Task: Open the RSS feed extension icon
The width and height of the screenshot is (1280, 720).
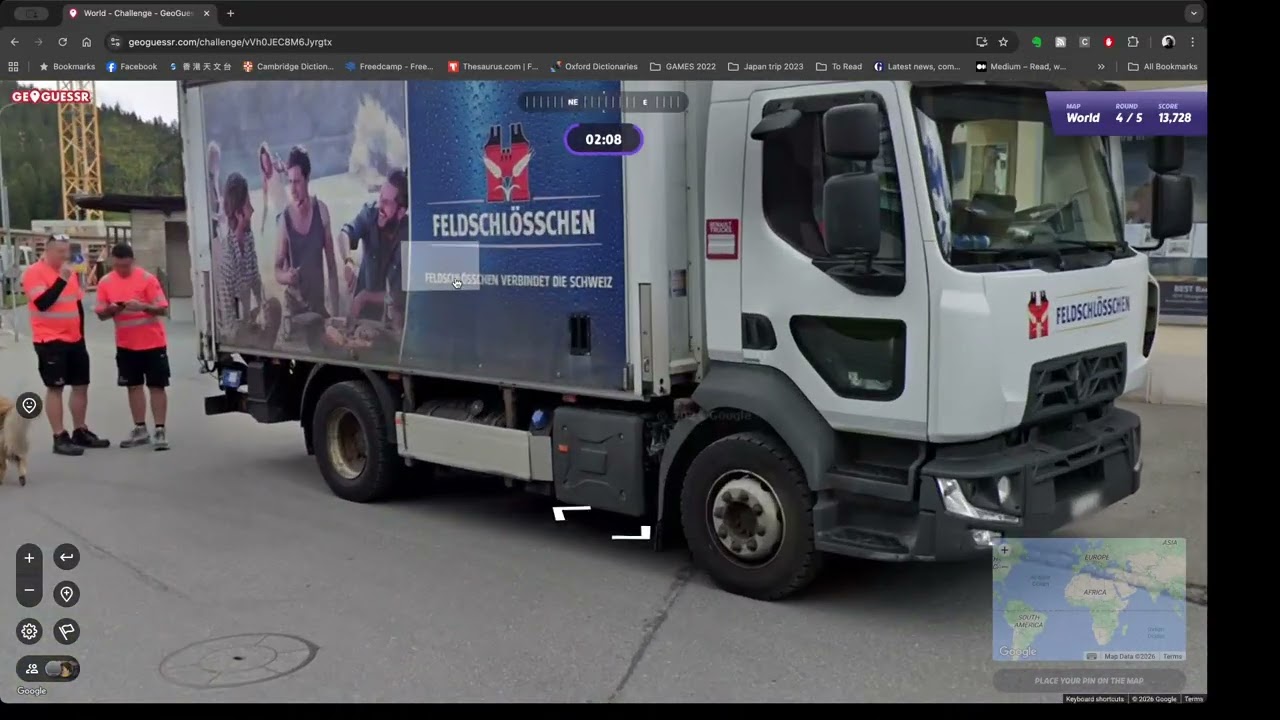Action: pyautogui.click(x=1060, y=42)
